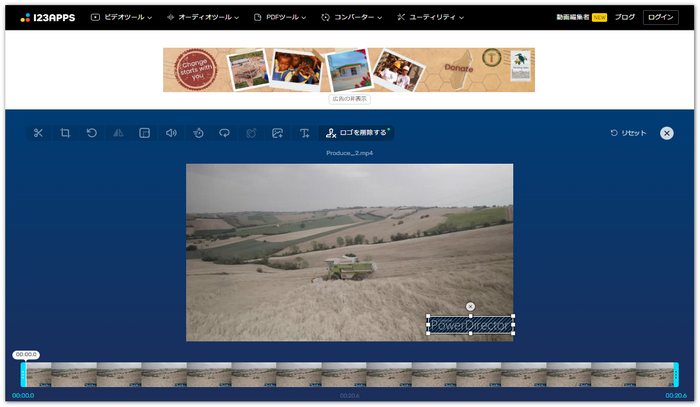
Task: Click the add image tool icon
Action: 278,133
